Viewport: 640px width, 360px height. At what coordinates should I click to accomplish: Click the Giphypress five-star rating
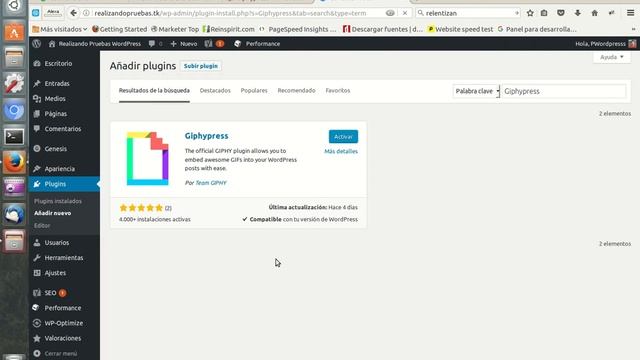point(141,208)
